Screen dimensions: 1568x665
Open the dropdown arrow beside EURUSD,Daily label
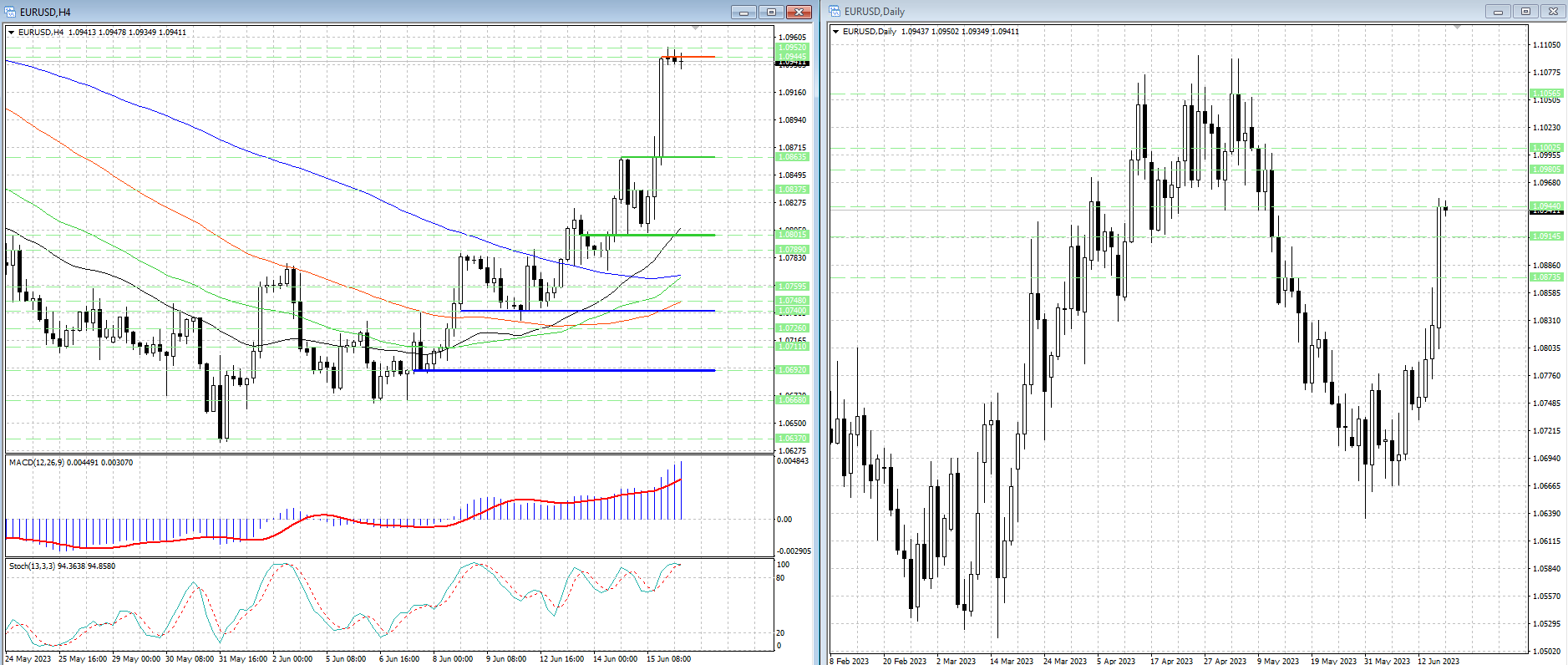[836, 32]
